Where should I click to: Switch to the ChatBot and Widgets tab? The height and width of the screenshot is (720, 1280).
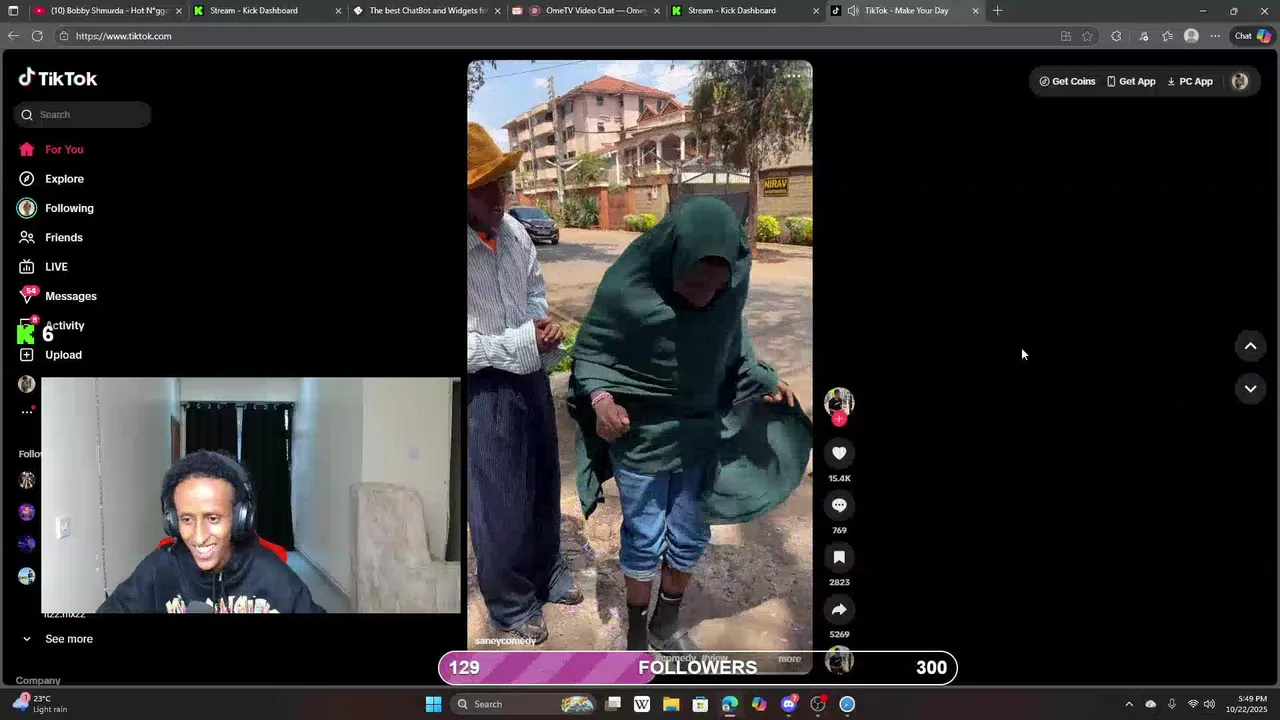(x=427, y=11)
